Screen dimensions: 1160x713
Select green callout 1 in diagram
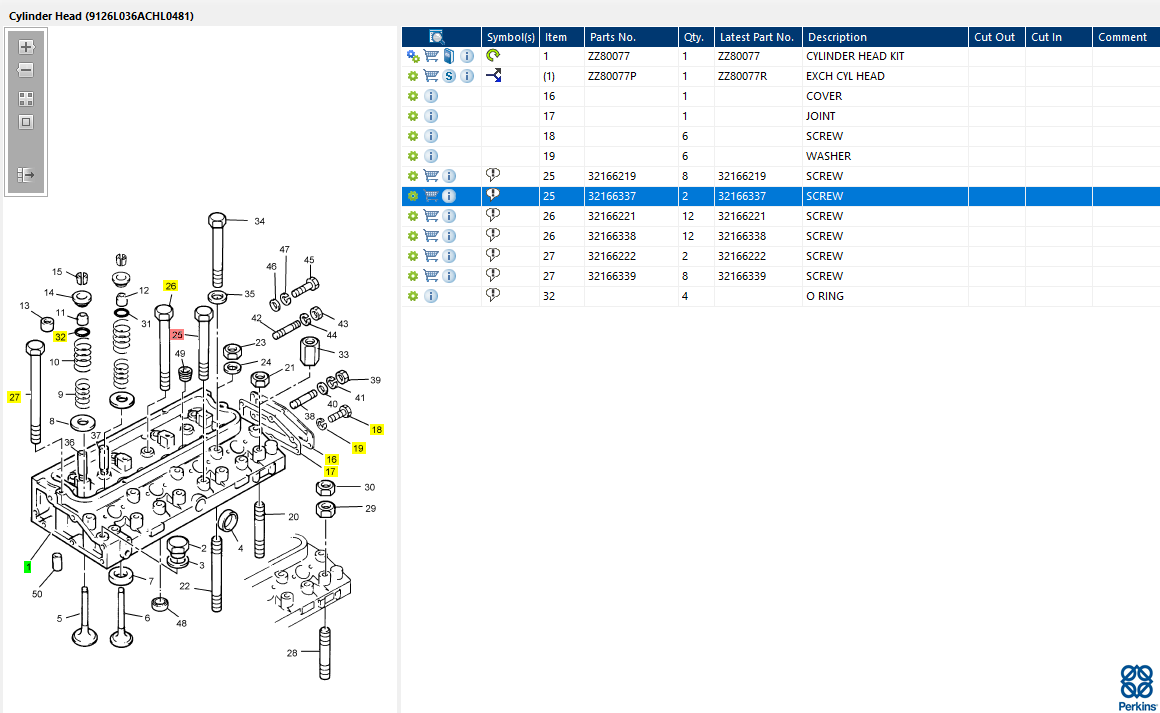27,567
